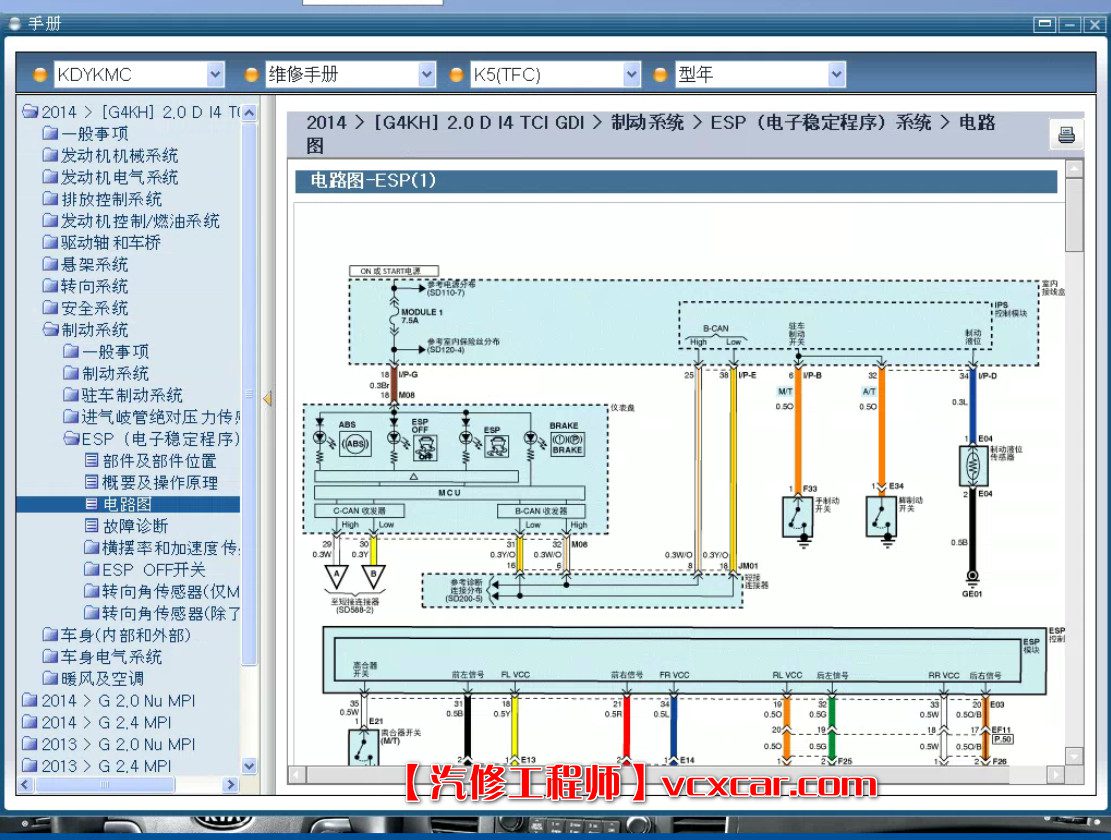The image size is (1111, 840).
Task: Open the ESP OFF开关 tree item
Action: tap(154, 570)
